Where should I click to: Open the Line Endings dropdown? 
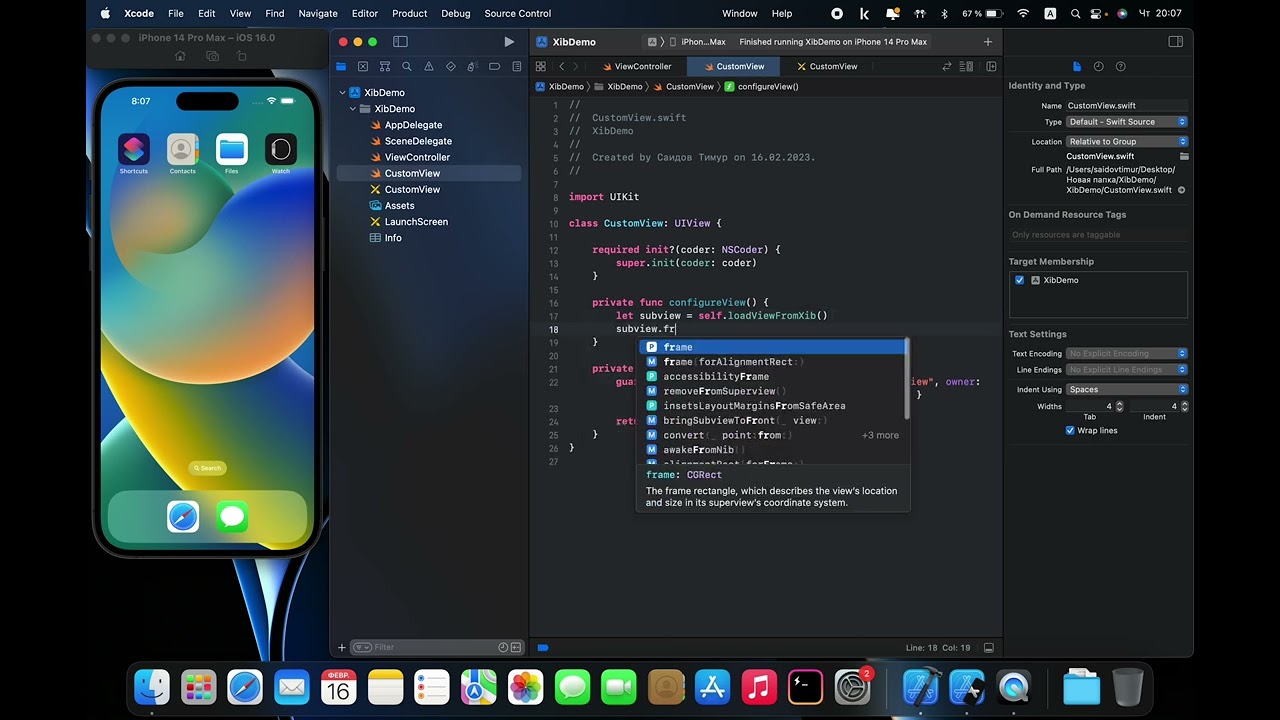[x=1127, y=370]
